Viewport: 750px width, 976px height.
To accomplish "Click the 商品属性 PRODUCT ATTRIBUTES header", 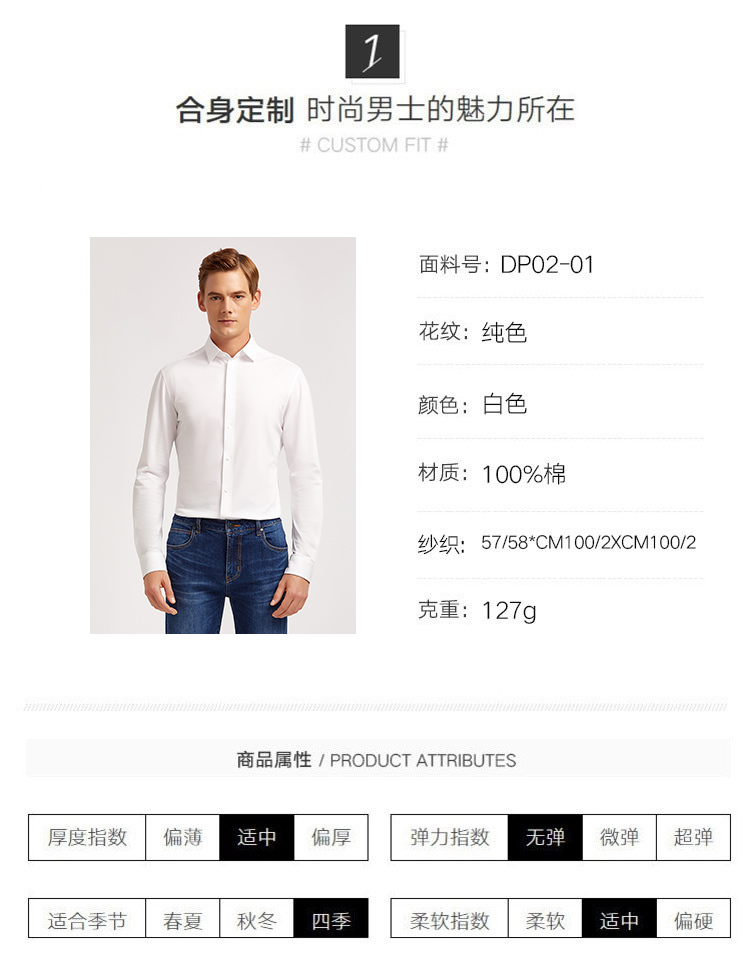I will tap(378, 759).
